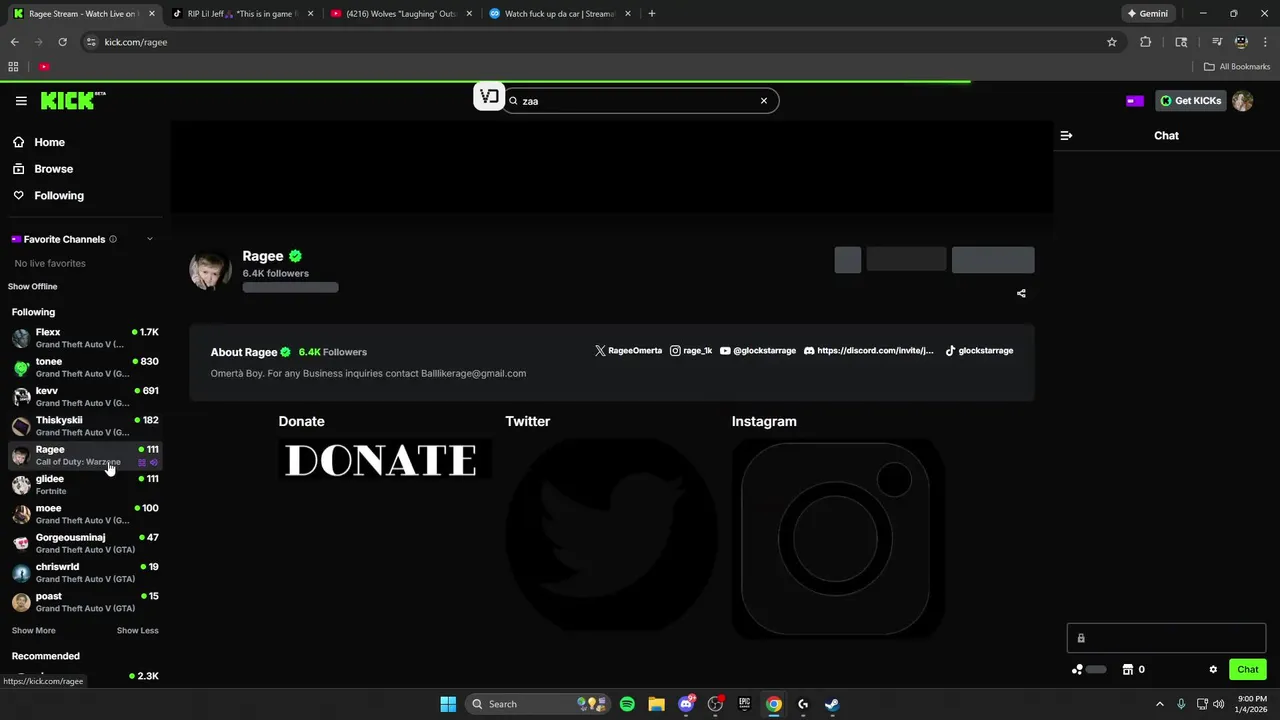Click the YouTube bookmark icon
Image resolution: width=1280 pixels, height=720 pixels.
(x=44, y=67)
